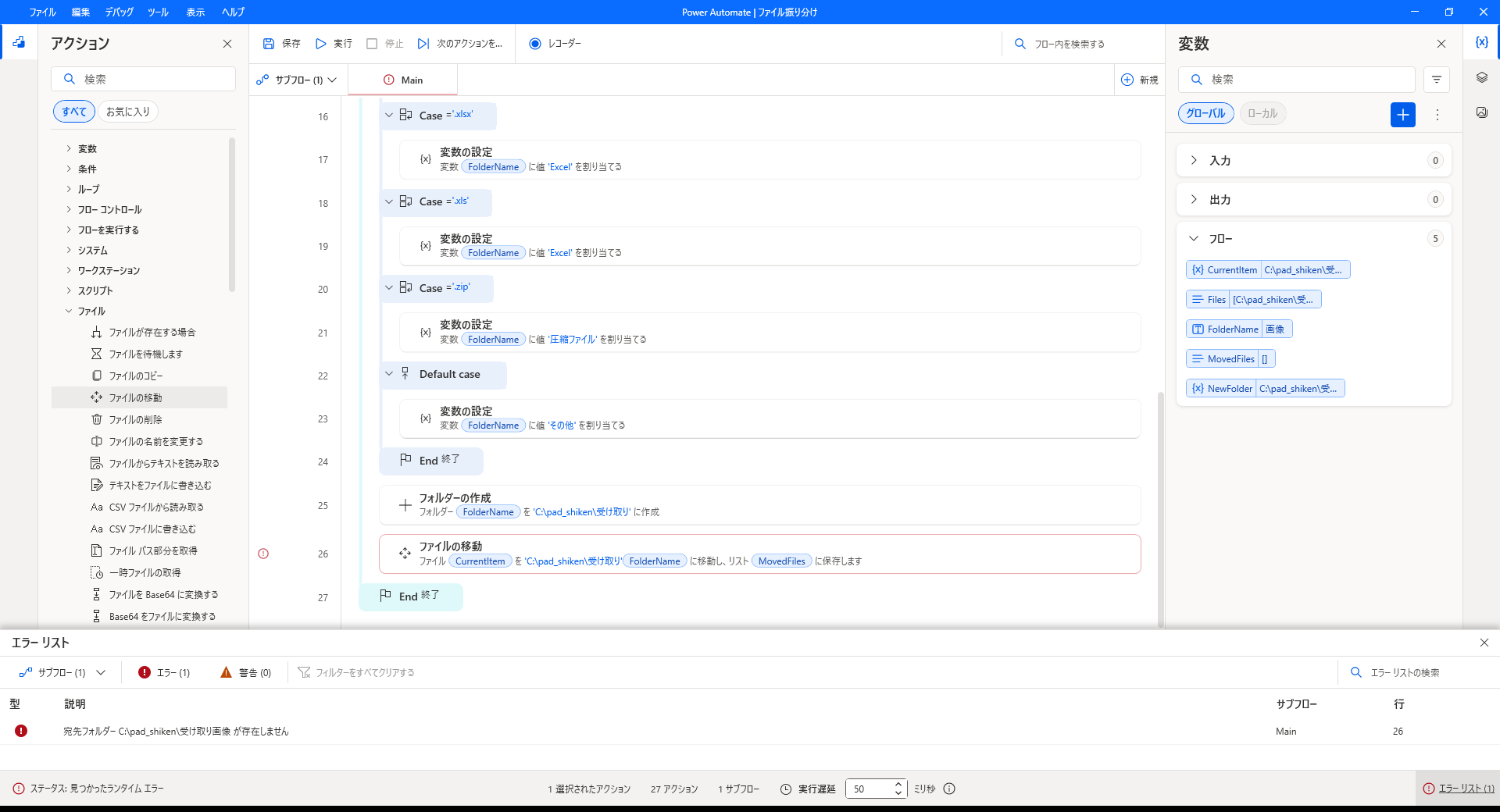
Task: Open the Subflow (サブフロー) dropdown above canvas
Action: (298, 80)
